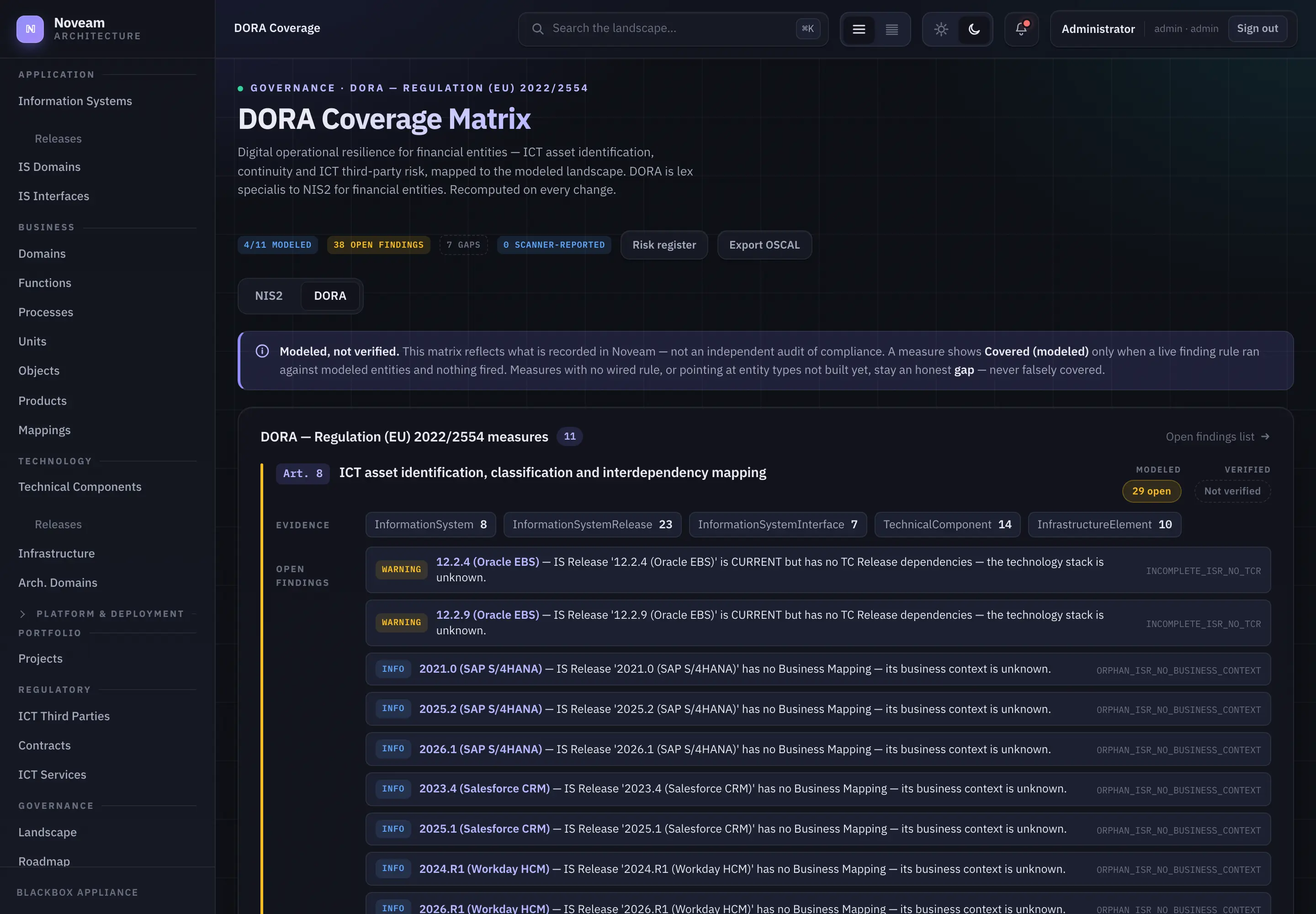Click the ⌘K shortcut badge
Image resolution: width=1316 pixels, height=914 pixels.
click(x=807, y=29)
